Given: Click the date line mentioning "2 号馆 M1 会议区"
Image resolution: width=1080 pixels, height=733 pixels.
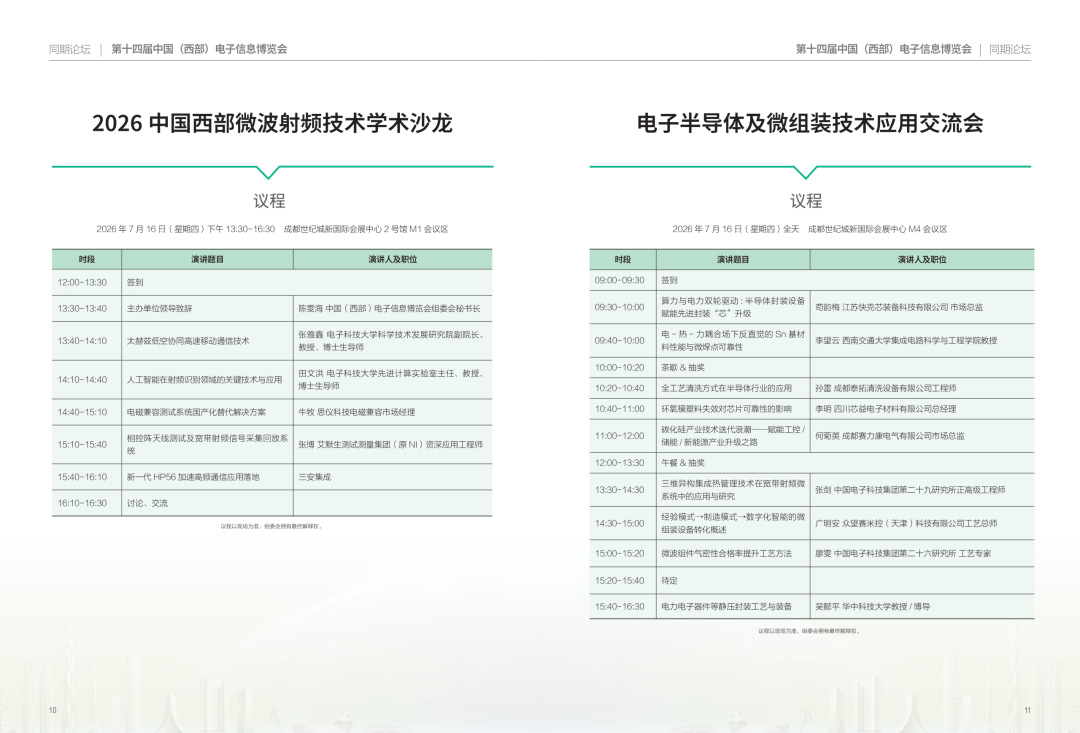Looking at the screenshot, I should (272, 229).
